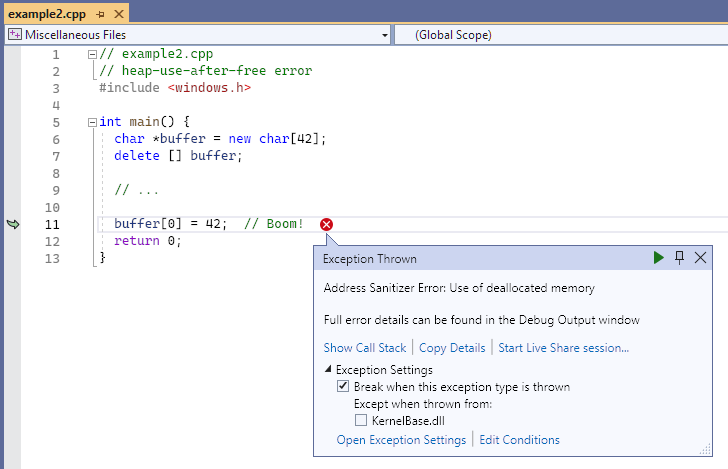This screenshot has width=728, height=469.
Task: Click the 'new' keyword on line 6
Action: [240, 139]
